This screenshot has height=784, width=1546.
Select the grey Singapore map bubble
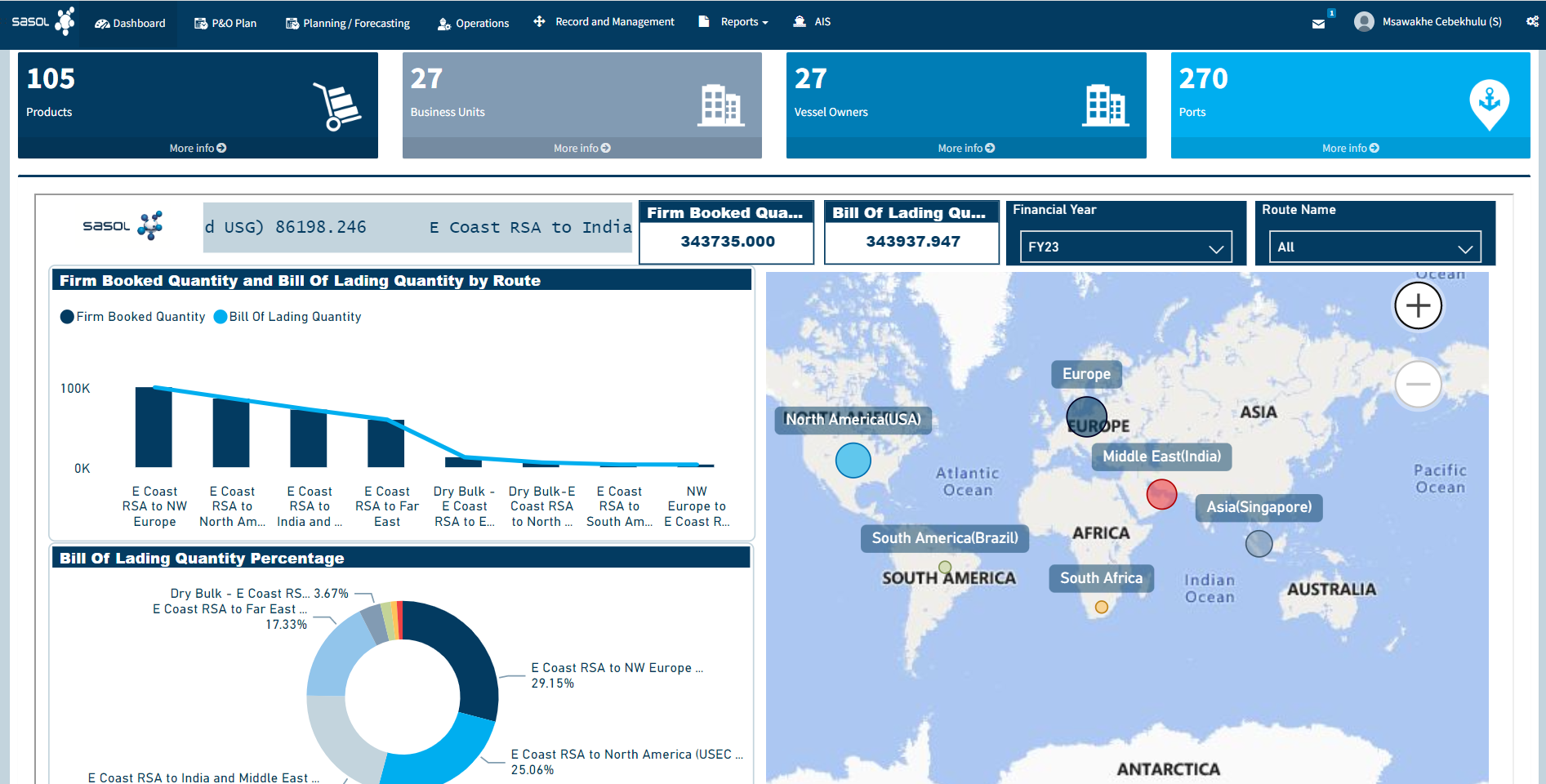(1259, 543)
